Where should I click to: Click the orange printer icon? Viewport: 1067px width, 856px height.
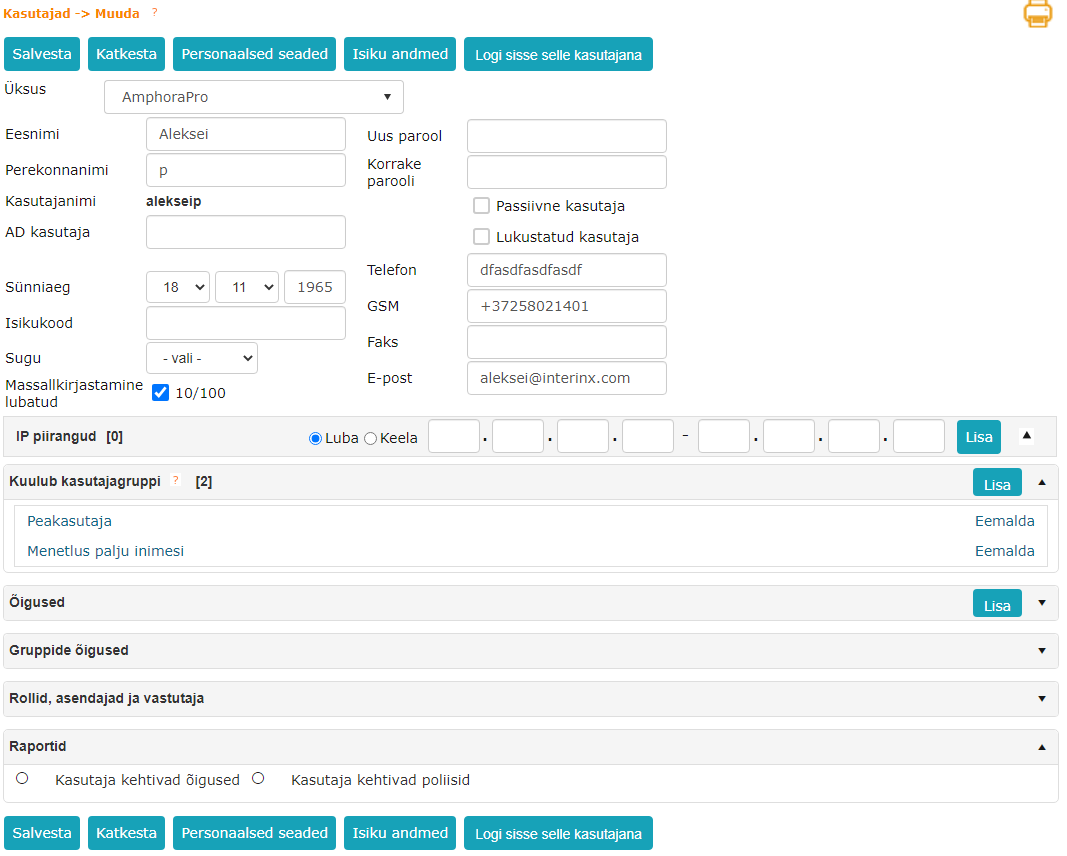click(1037, 14)
